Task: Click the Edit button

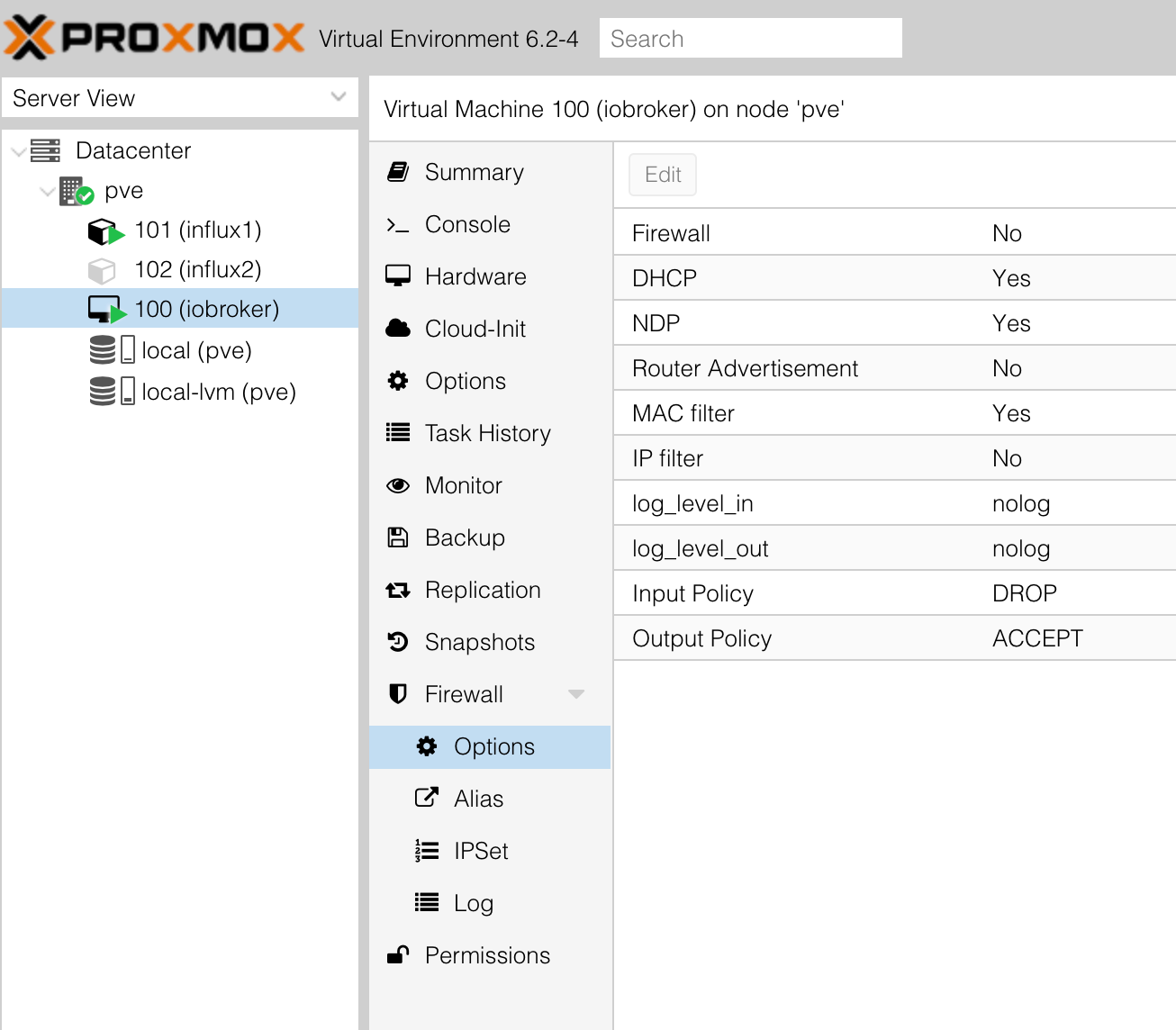Action: pos(663,175)
